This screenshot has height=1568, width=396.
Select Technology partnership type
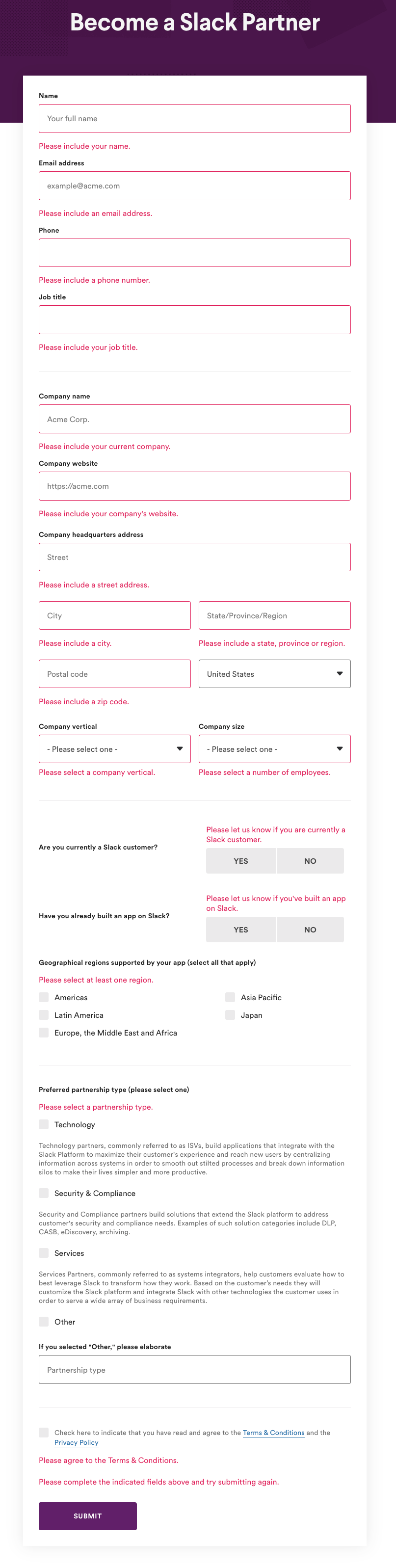coord(43,1124)
